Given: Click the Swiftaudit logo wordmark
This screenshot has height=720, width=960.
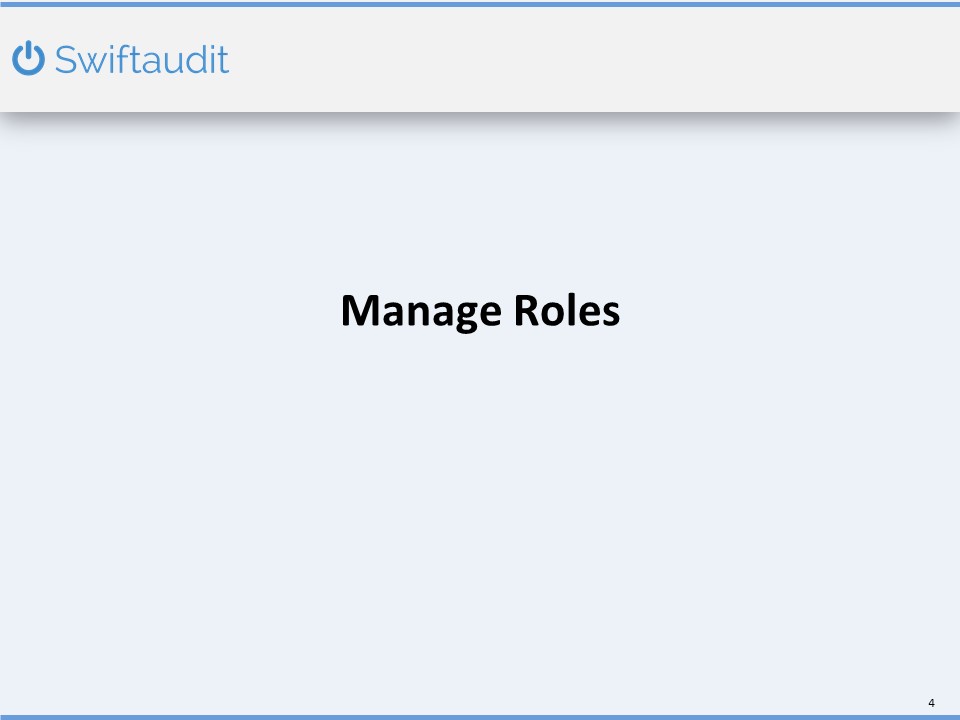Looking at the screenshot, I should coord(141,60).
